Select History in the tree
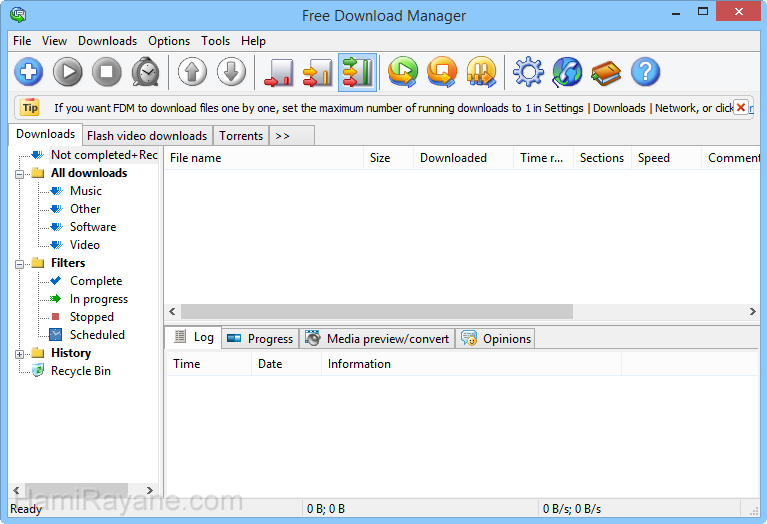This screenshot has width=767, height=524. pos(71,353)
